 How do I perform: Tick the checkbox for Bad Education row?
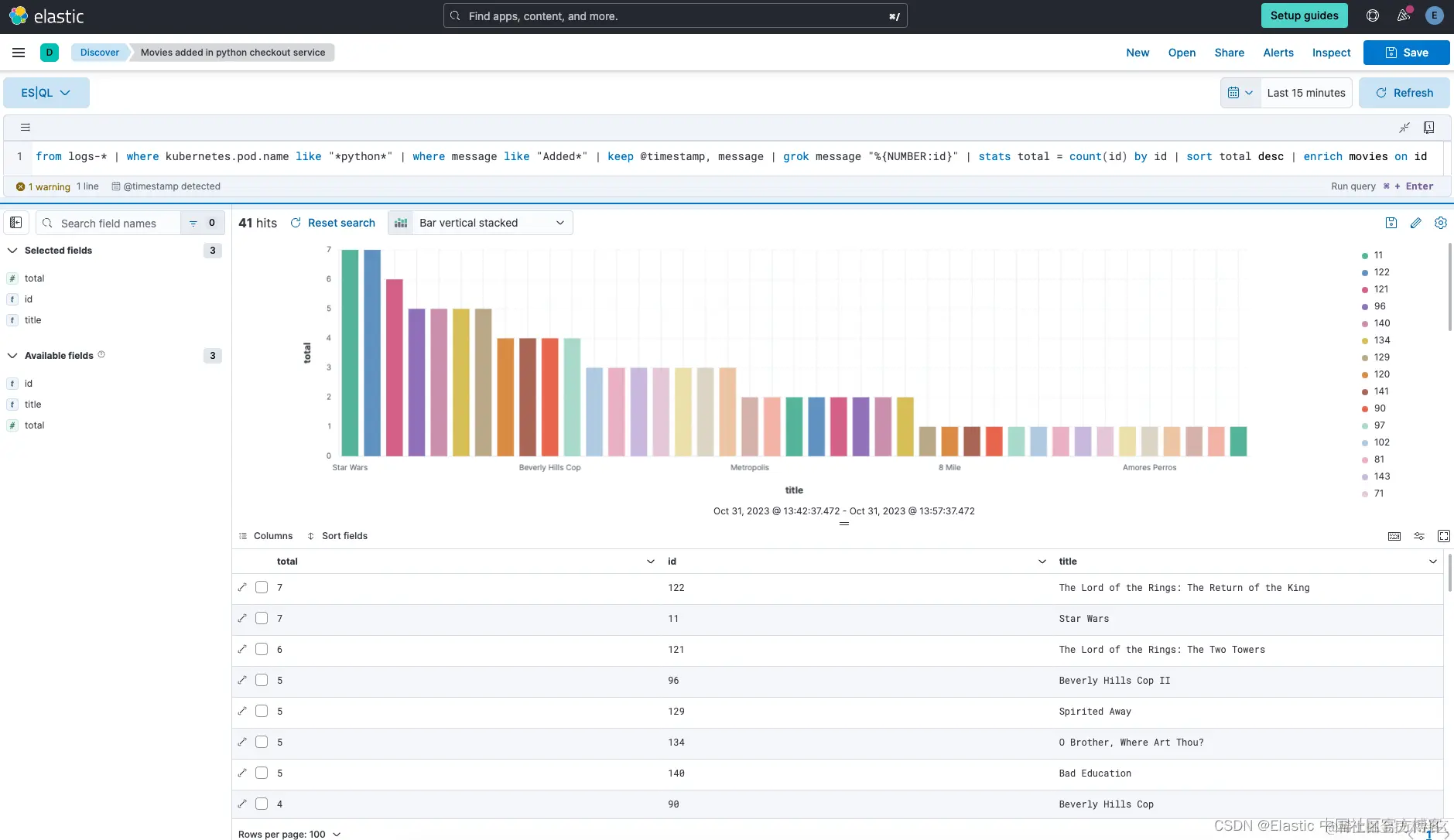pos(262,773)
